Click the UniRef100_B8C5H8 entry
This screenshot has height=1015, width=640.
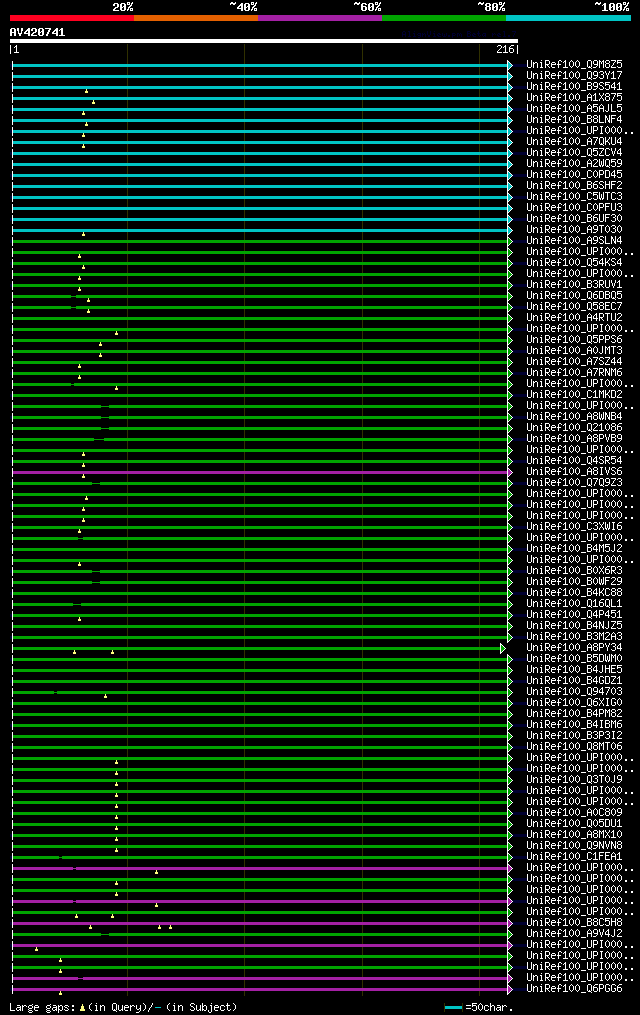click(574, 923)
